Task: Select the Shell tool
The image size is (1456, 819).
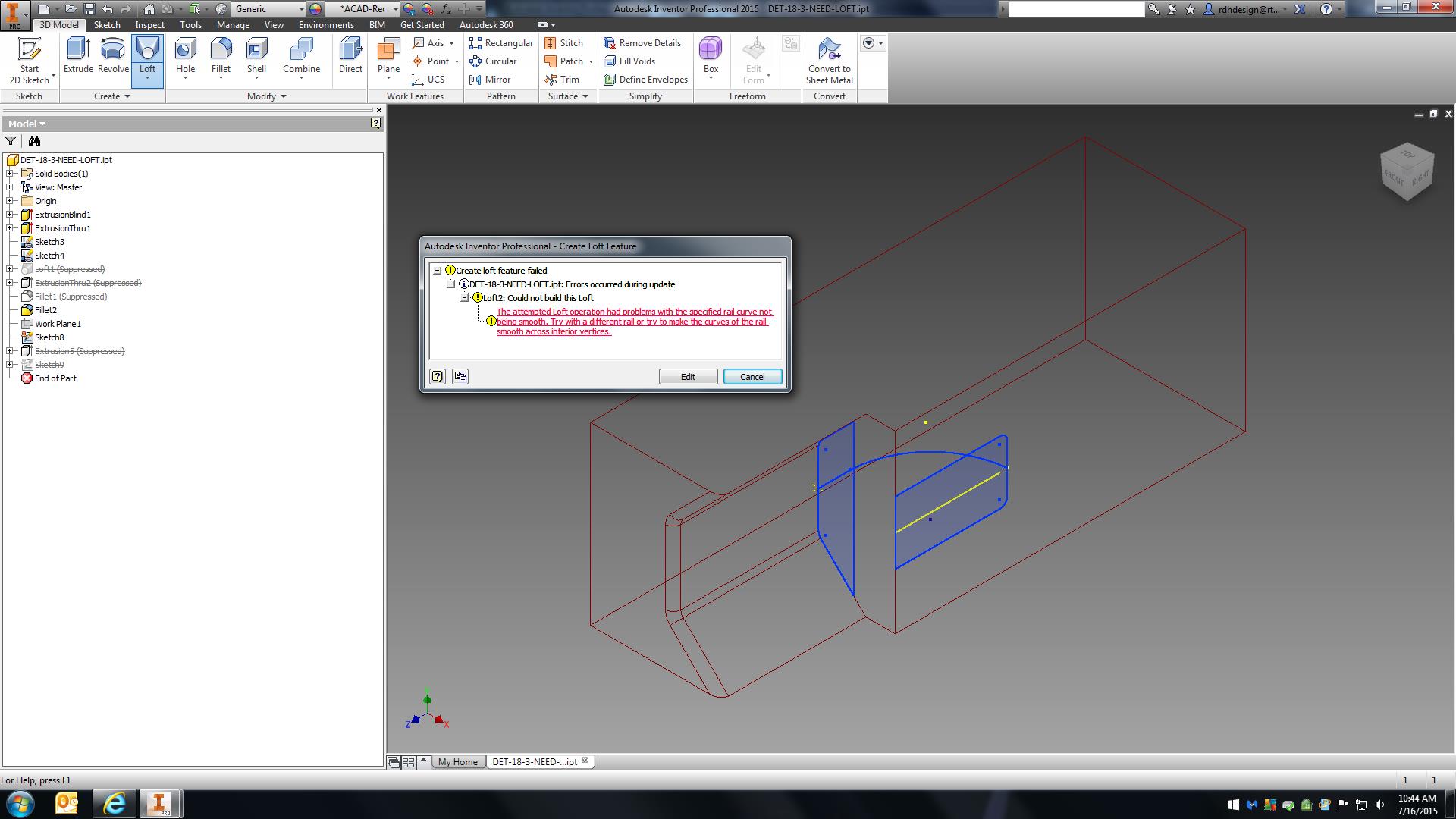Action: pyautogui.click(x=256, y=55)
